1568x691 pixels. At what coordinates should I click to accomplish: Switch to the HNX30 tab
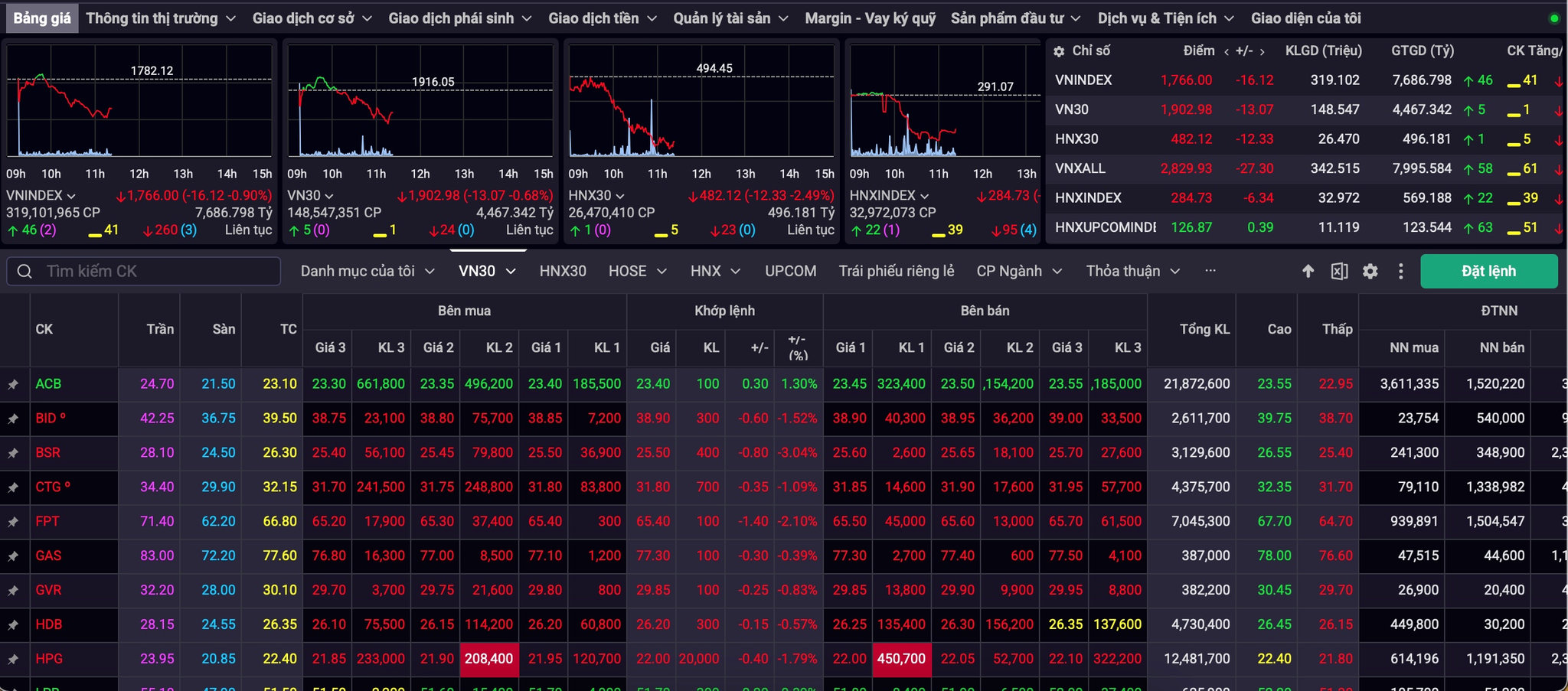[x=563, y=271]
